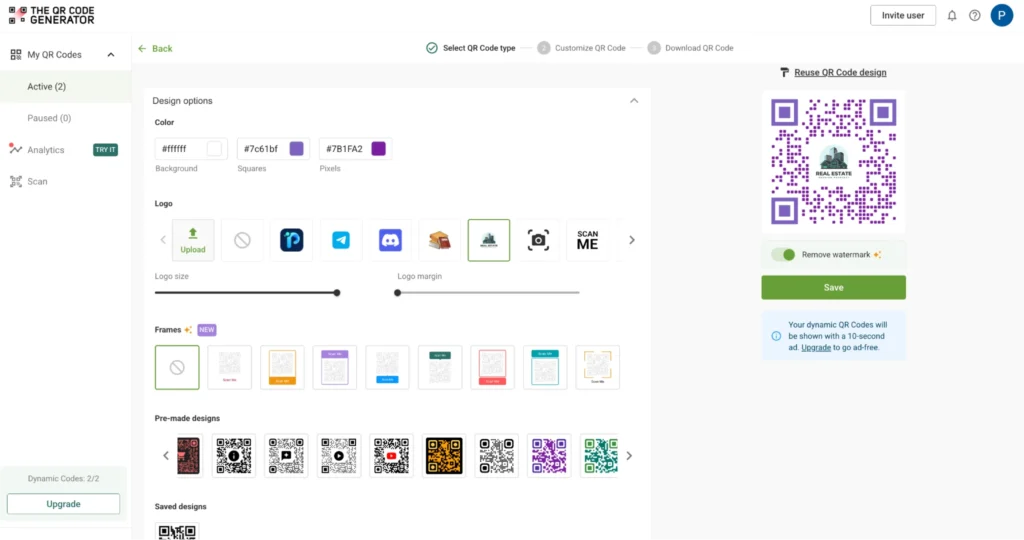The image size is (1024, 540).
Task: Click the Logo margin slider handle
Action: tap(397, 293)
